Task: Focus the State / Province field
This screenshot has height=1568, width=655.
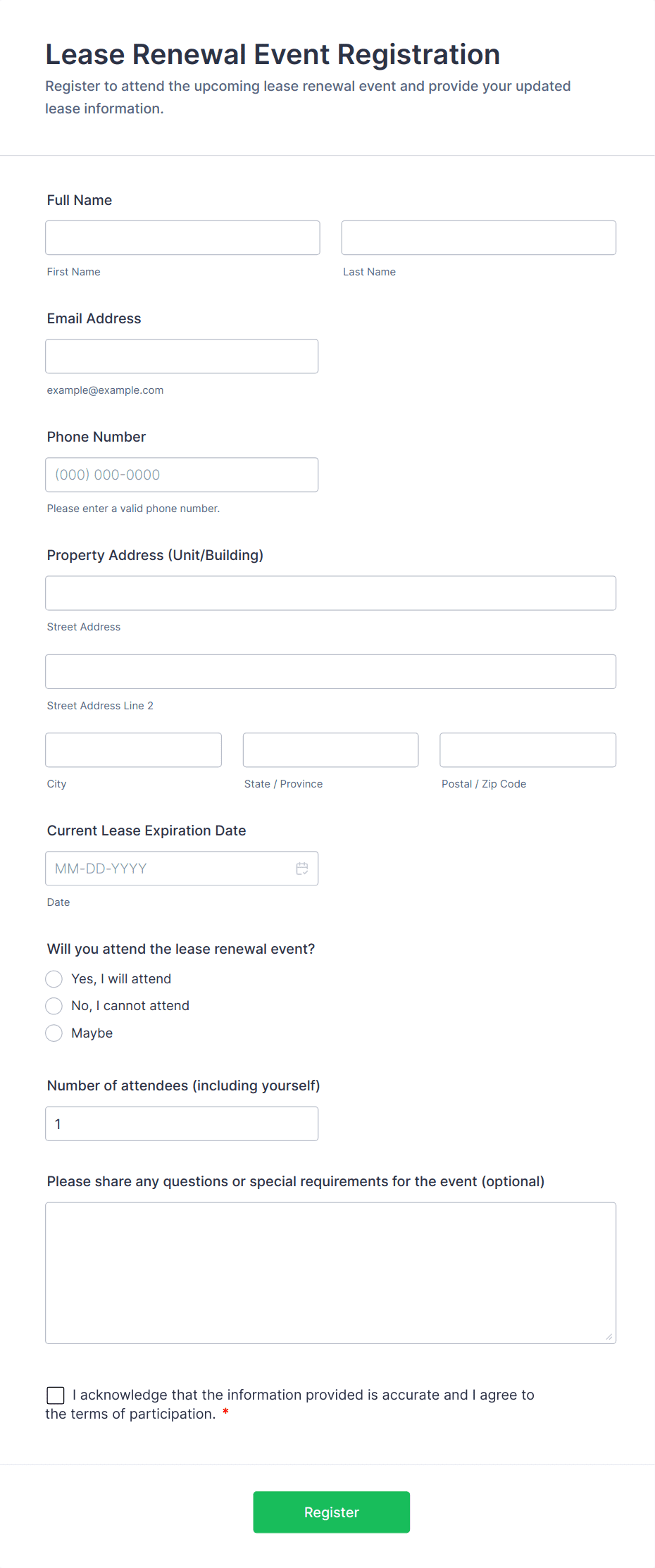Action: click(330, 750)
